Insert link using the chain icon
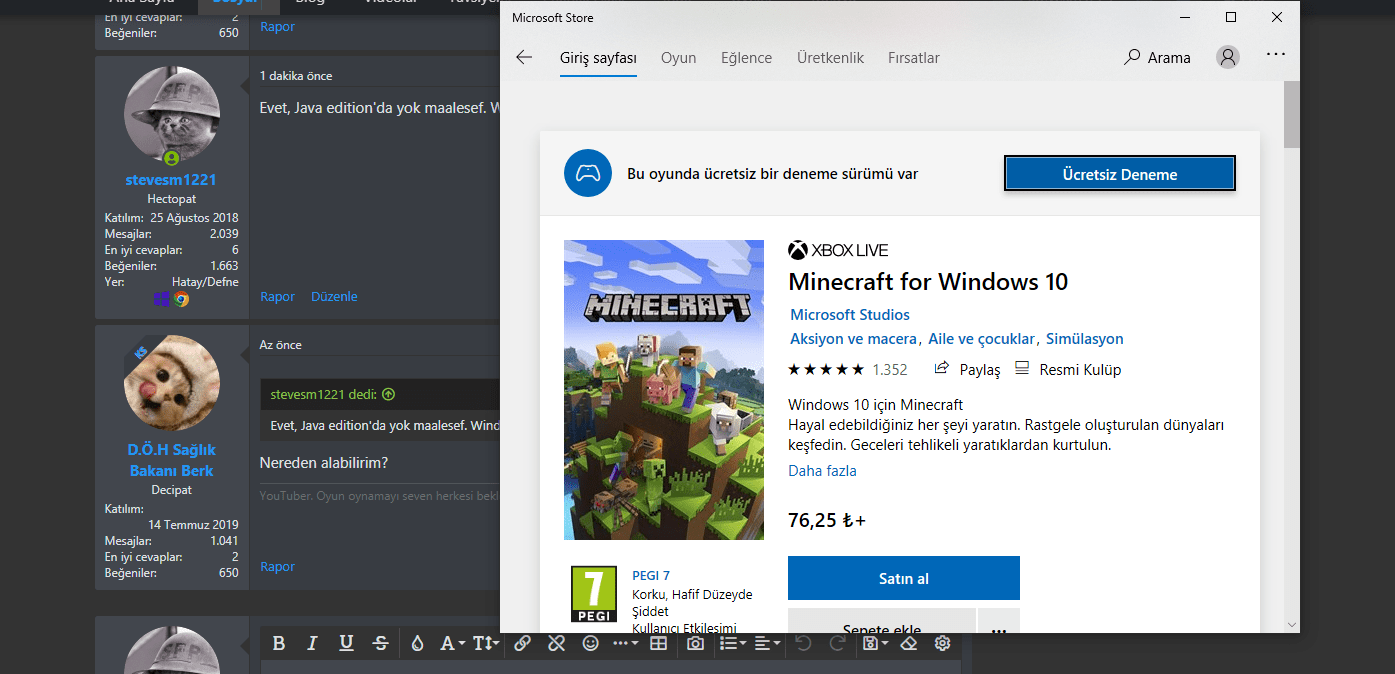The image size is (1395, 674). click(522, 643)
